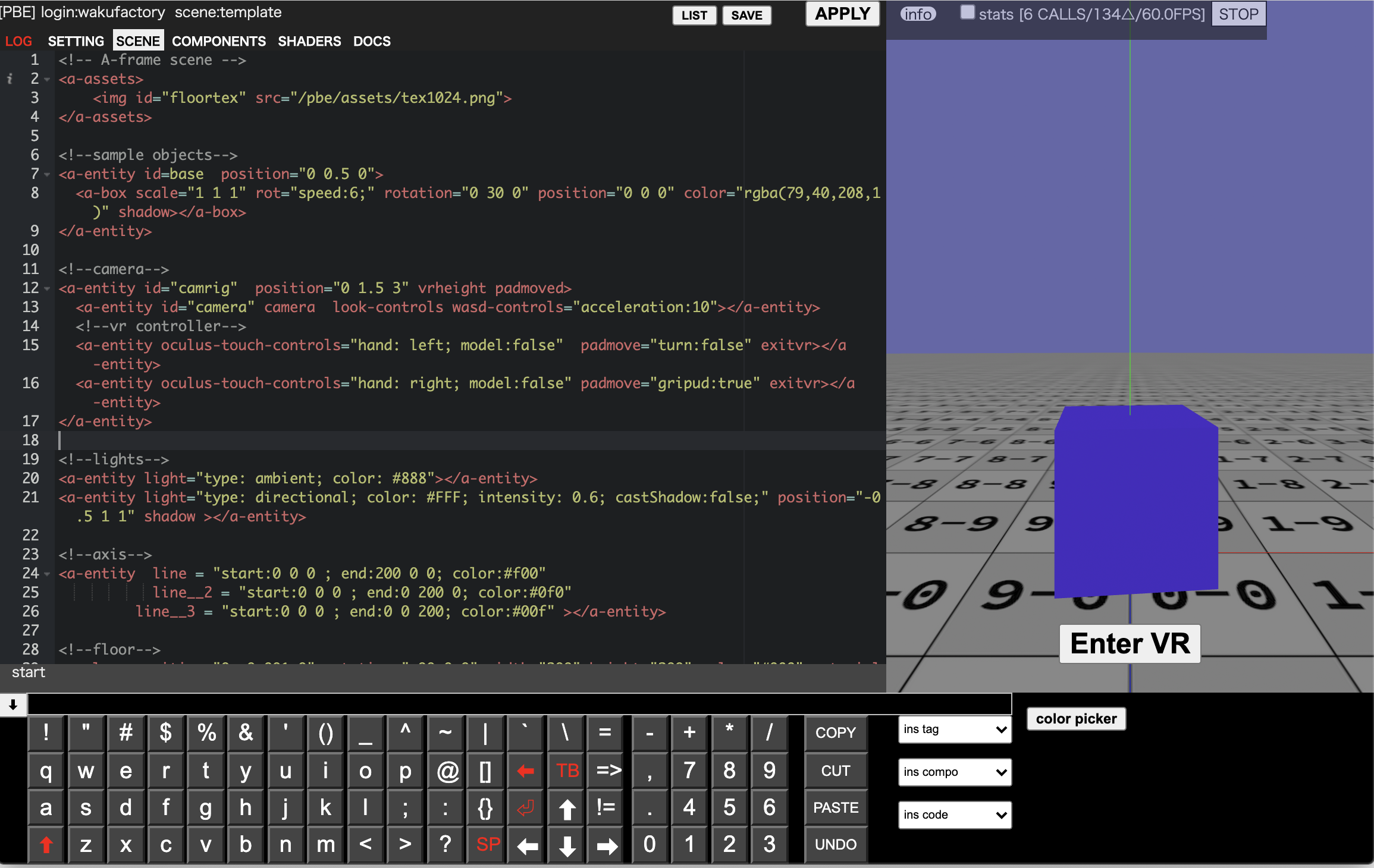The width and height of the screenshot is (1374, 868).
Task: Open the SHADERS tab
Action: [309, 41]
